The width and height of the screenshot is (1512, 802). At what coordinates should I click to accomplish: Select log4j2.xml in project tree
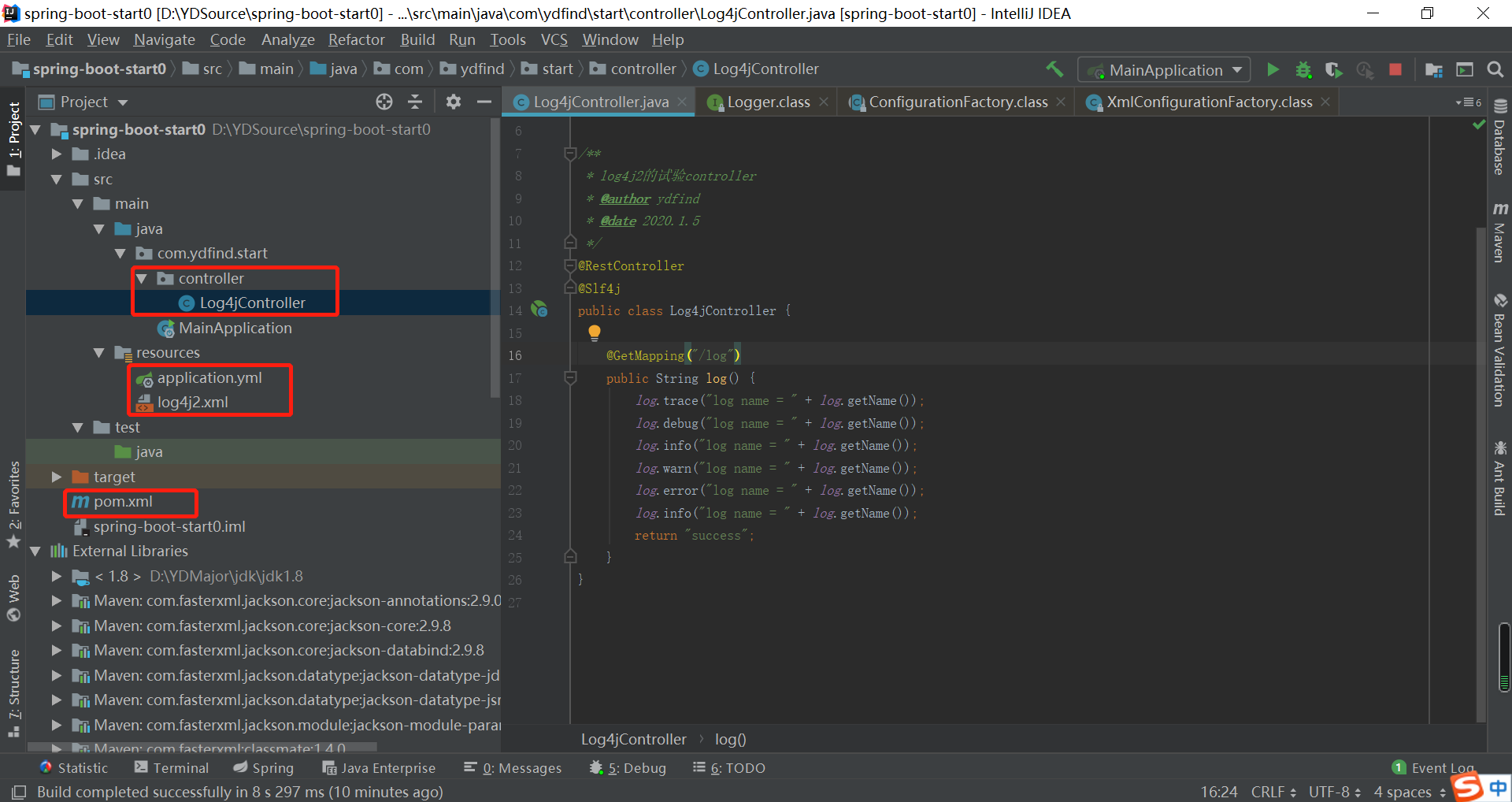click(x=192, y=403)
